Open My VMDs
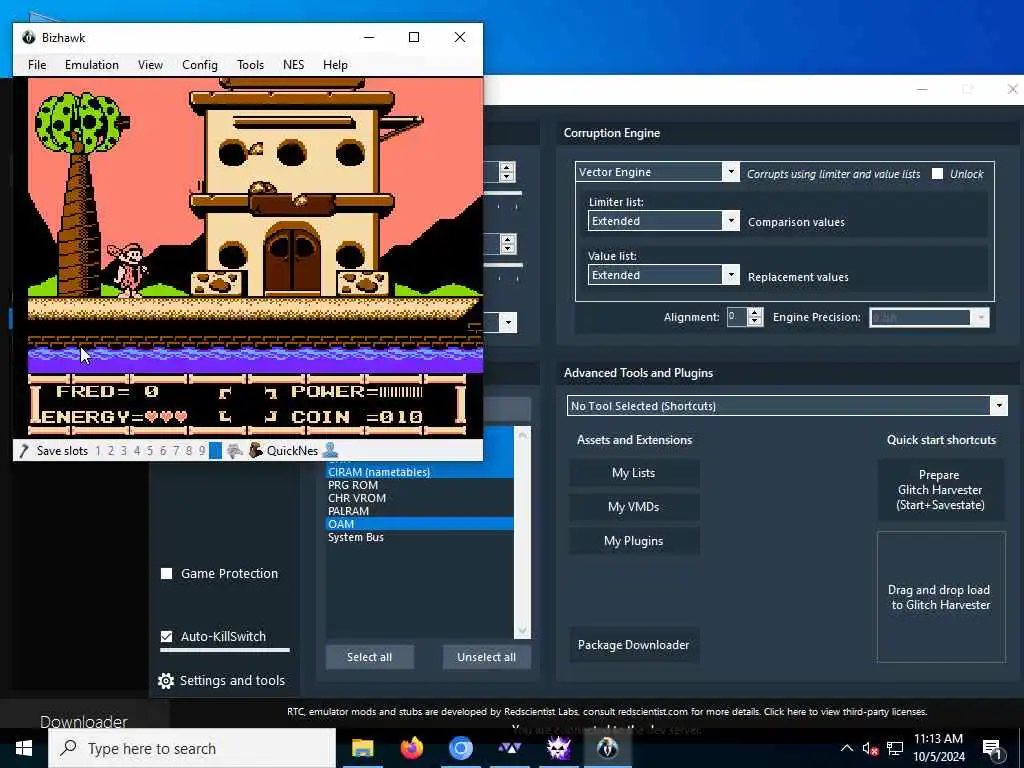The image size is (1024, 768). pyautogui.click(x=634, y=507)
